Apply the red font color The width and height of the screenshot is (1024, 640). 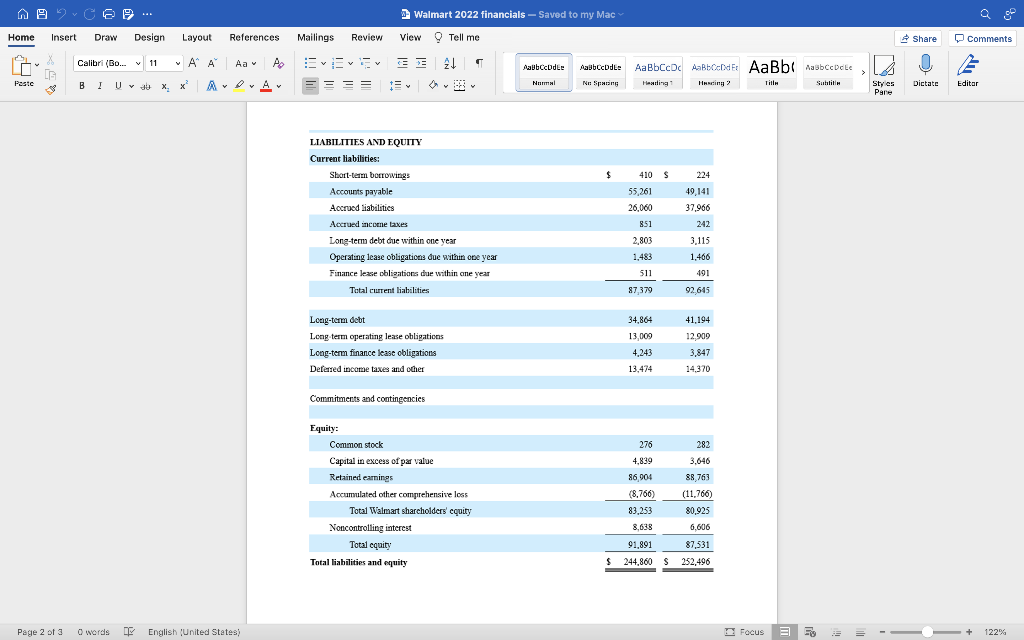point(266,86)
